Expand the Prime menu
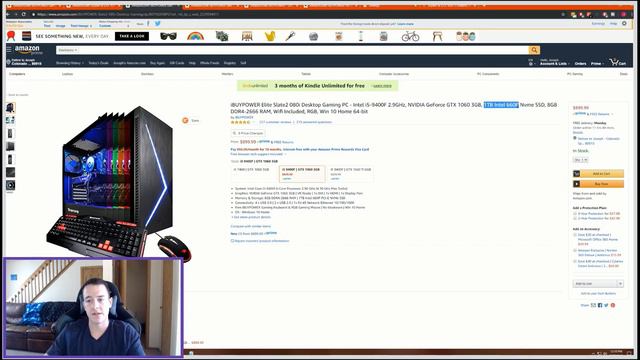Viewport: 640px width, 360px height. (x=597, y=64)
